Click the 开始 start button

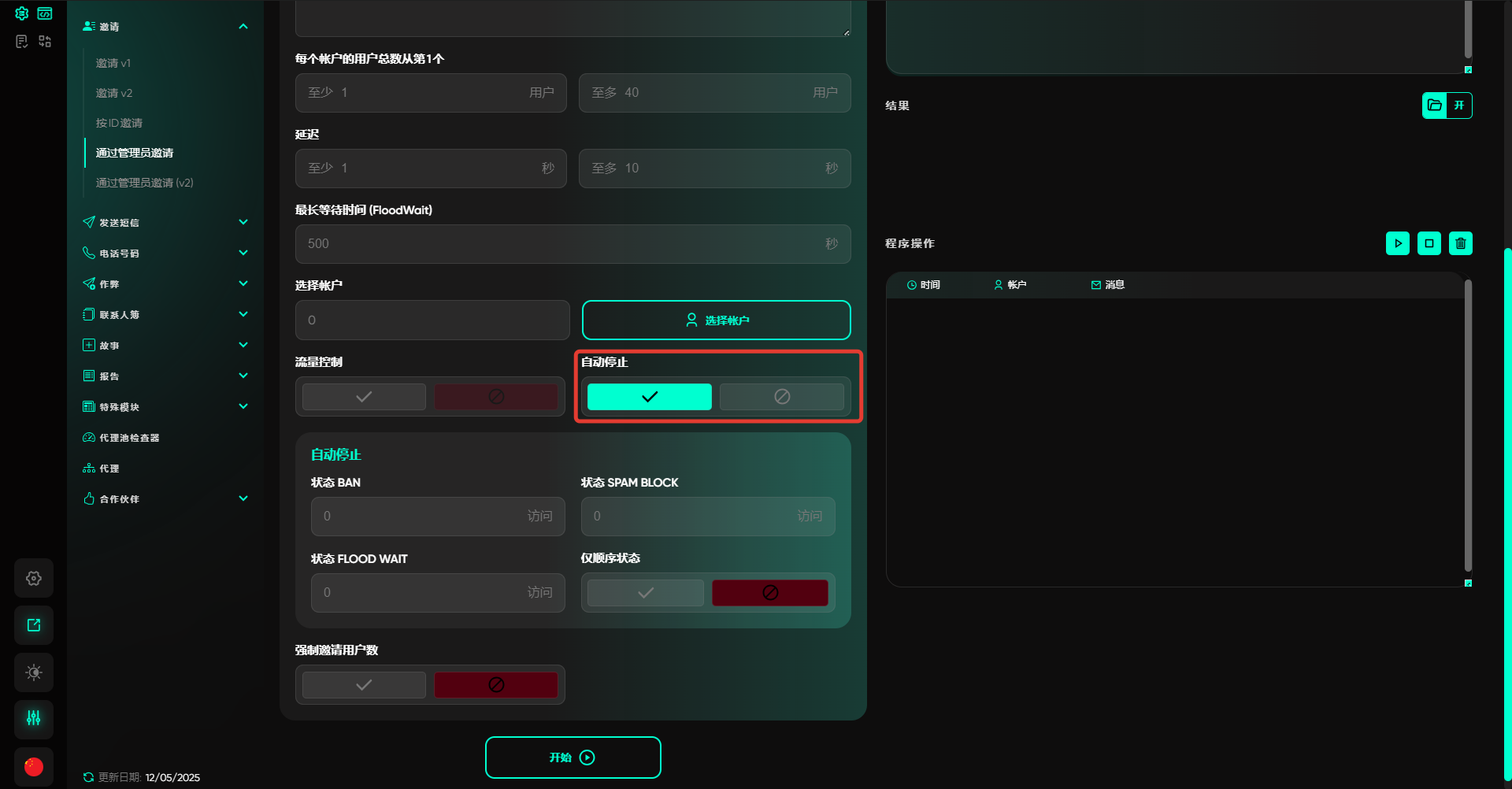[x=573, y=758]
